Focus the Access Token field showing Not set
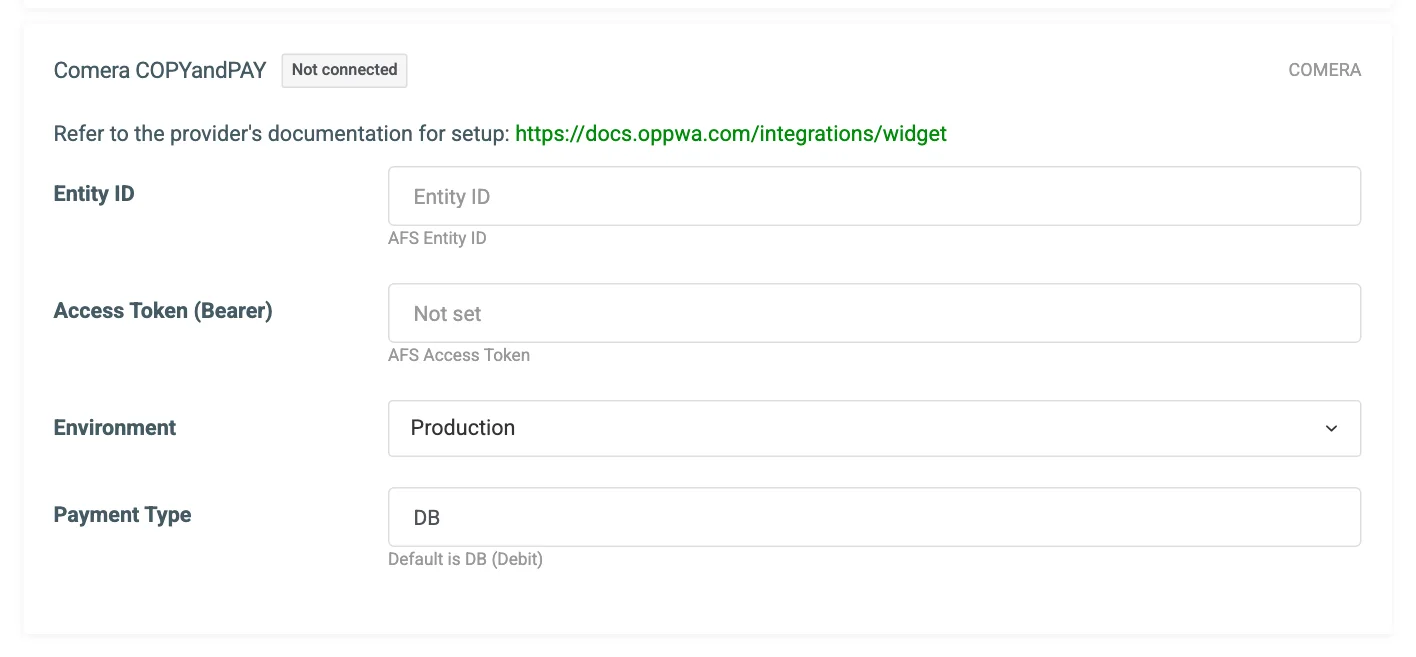Screen dimensions: 1416x657 (x=874, y=313)
